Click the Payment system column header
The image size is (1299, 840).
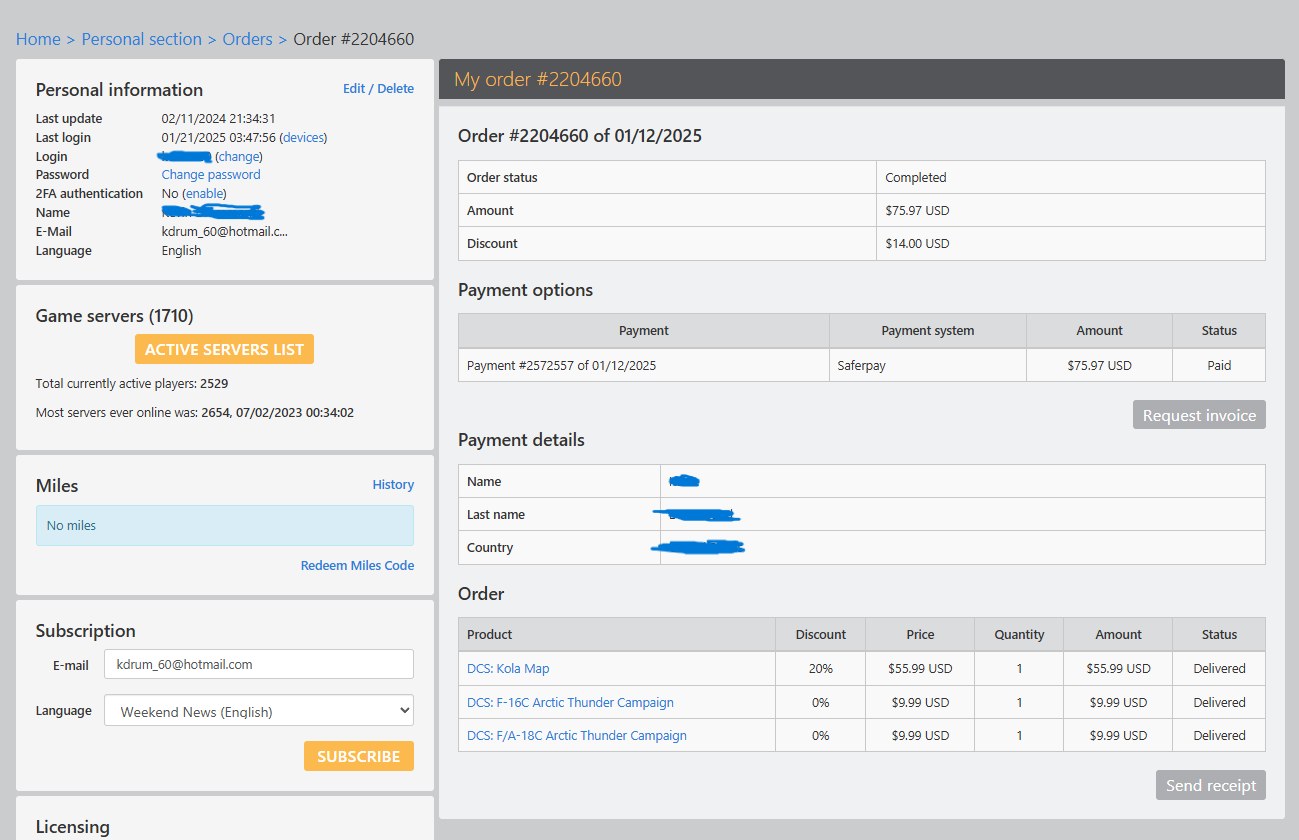tap(928, 330)
